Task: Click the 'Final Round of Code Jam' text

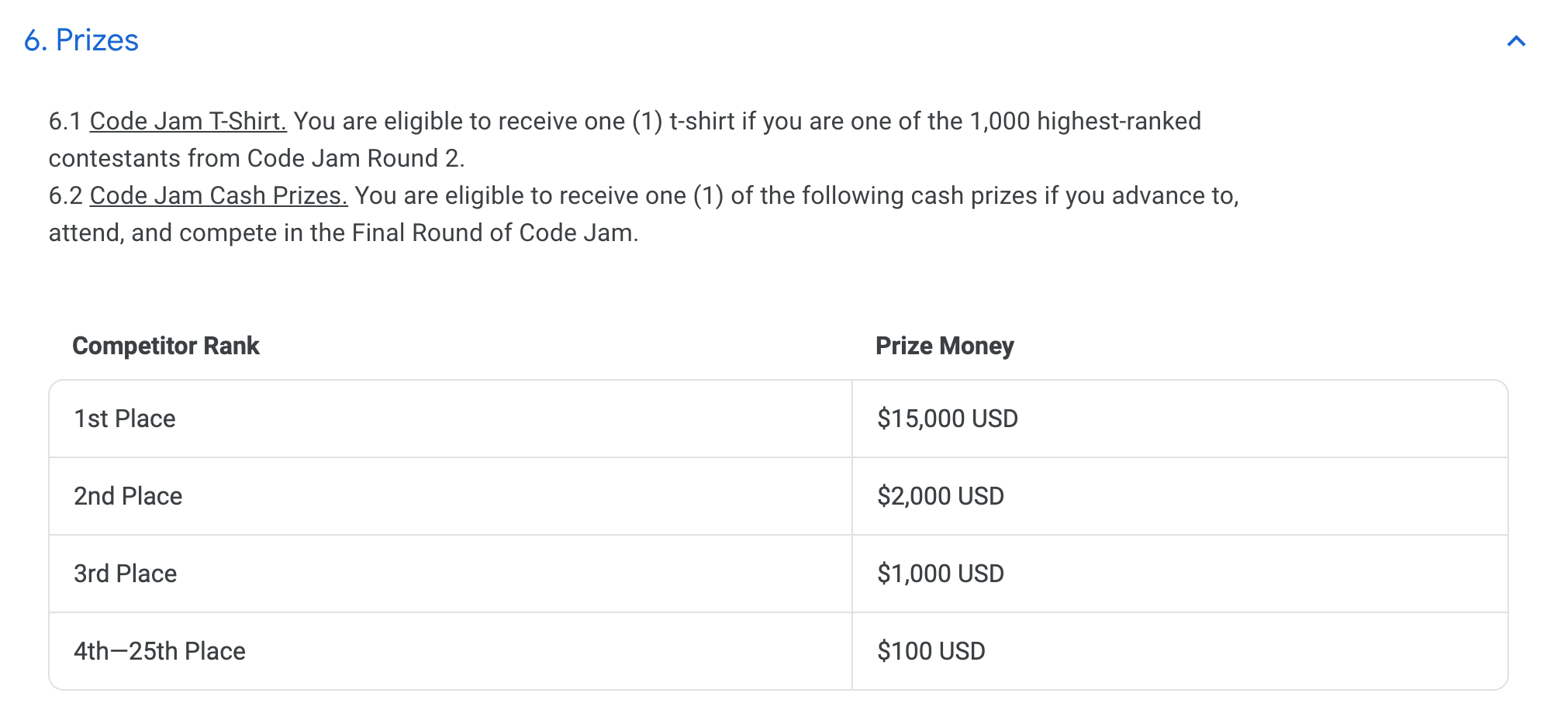Action: click(495, 233)
